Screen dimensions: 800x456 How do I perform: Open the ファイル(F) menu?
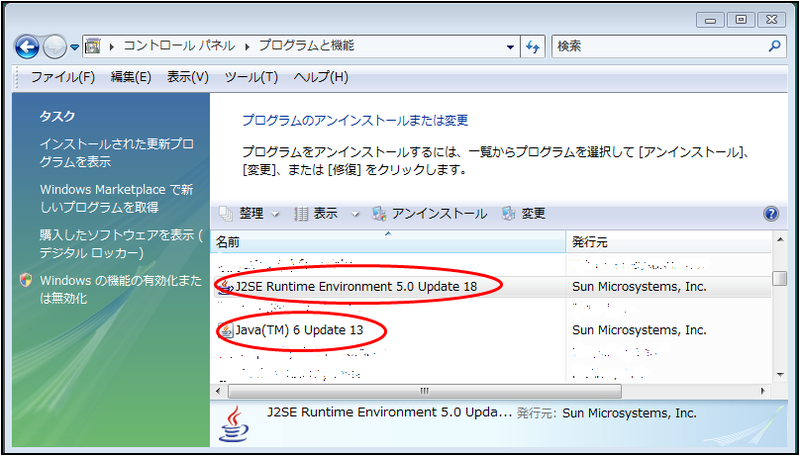click(x=63, y=78)
